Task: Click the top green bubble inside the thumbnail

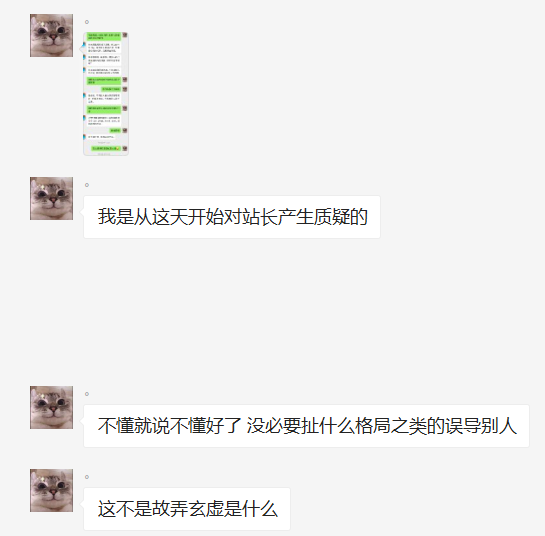Action: click(104, 36)
